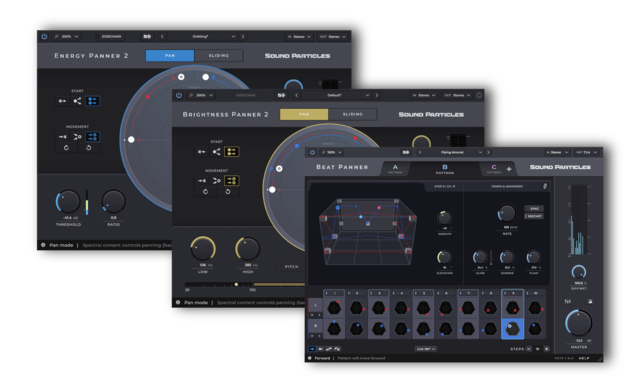
Task: Click A/B compare icon in Beat Panner
Action: (x=406, y=152)
